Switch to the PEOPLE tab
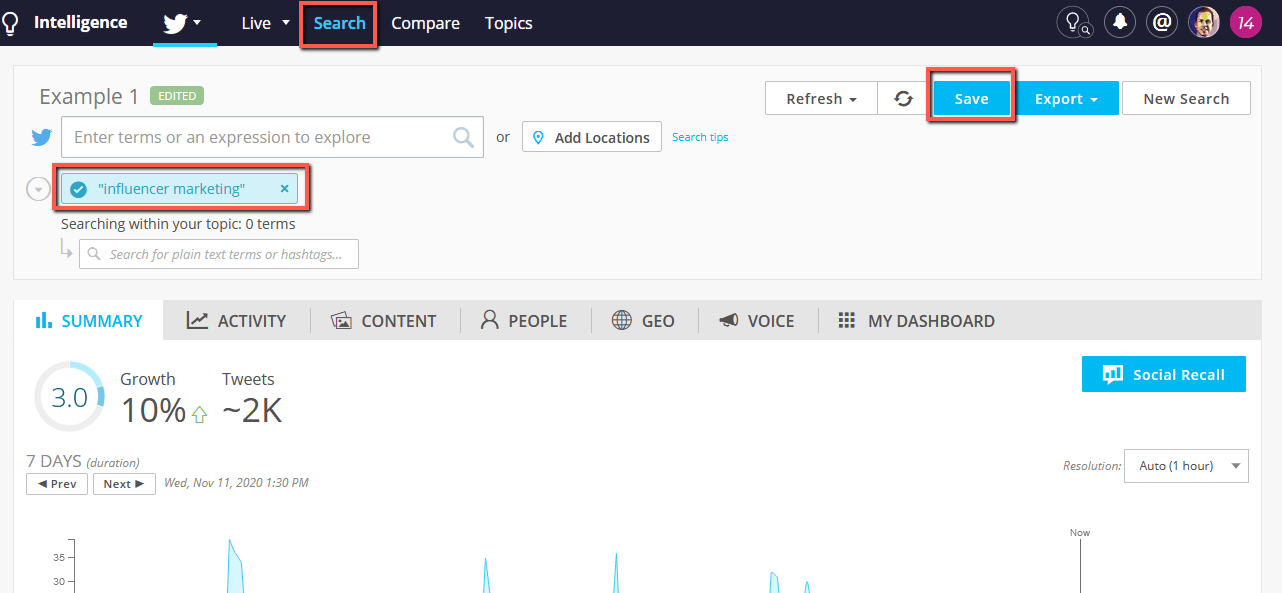 coord(524,321)
